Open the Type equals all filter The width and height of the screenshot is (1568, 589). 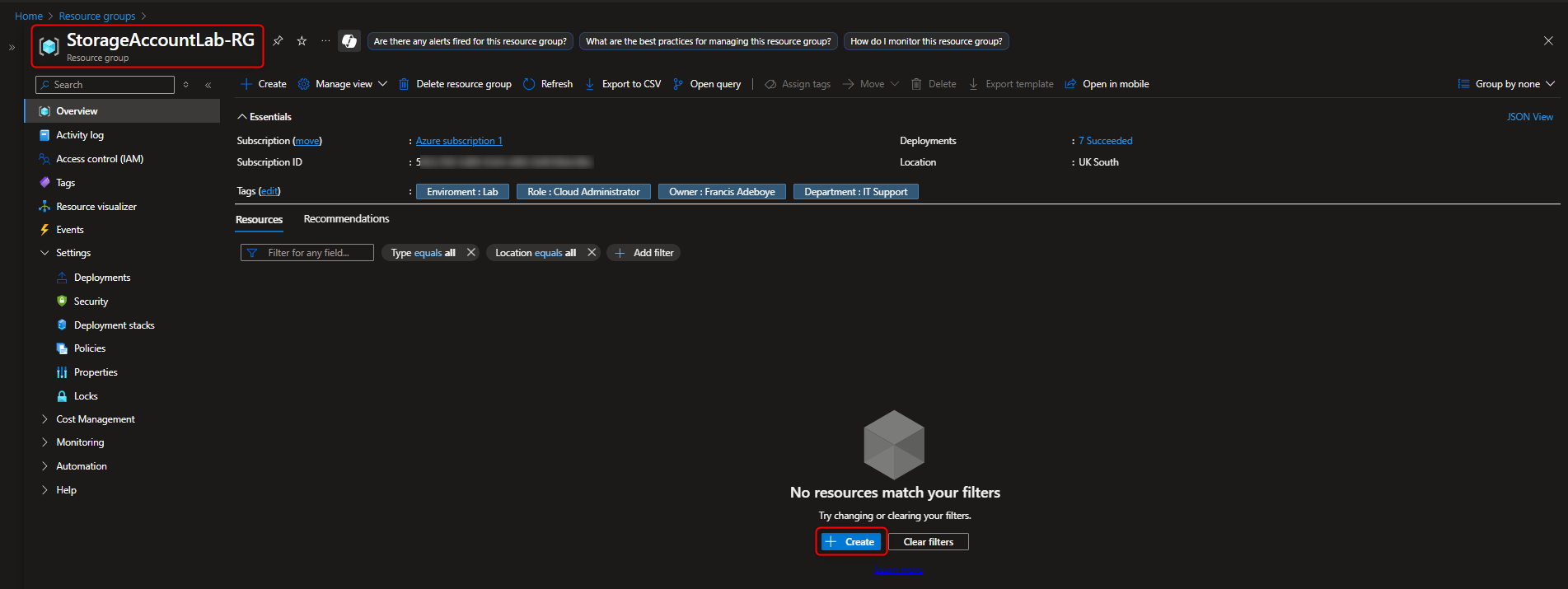tap(423, 253)
